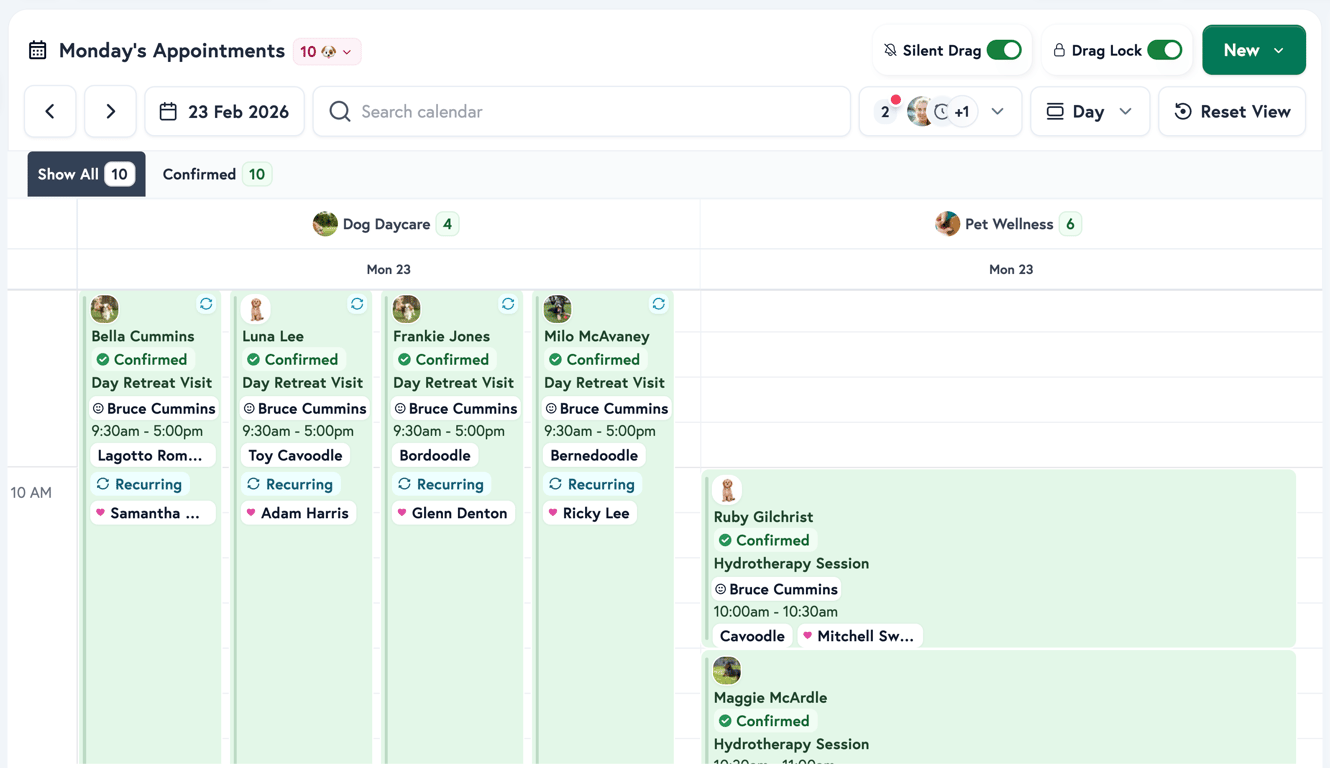This screenshot has width=1330, height=768.
Task: Click the heart icon next to Adam Harris
Action: [250, 513]
